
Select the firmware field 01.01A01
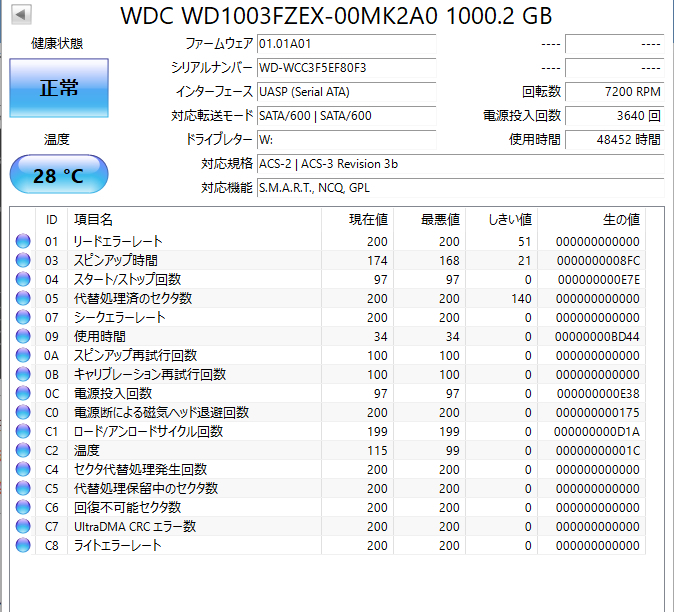[346, 44]
